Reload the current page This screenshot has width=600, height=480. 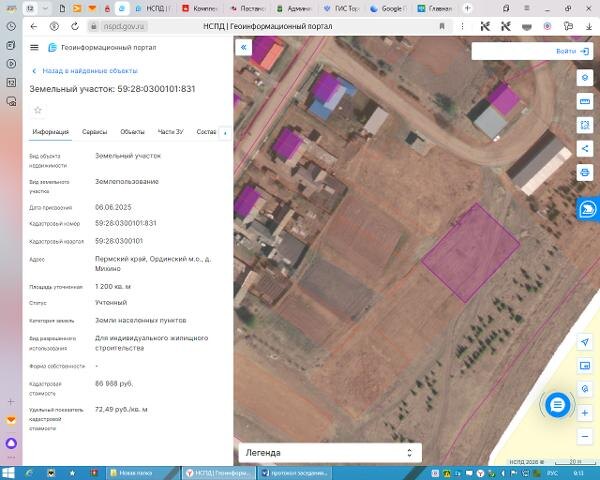point(75,26)
